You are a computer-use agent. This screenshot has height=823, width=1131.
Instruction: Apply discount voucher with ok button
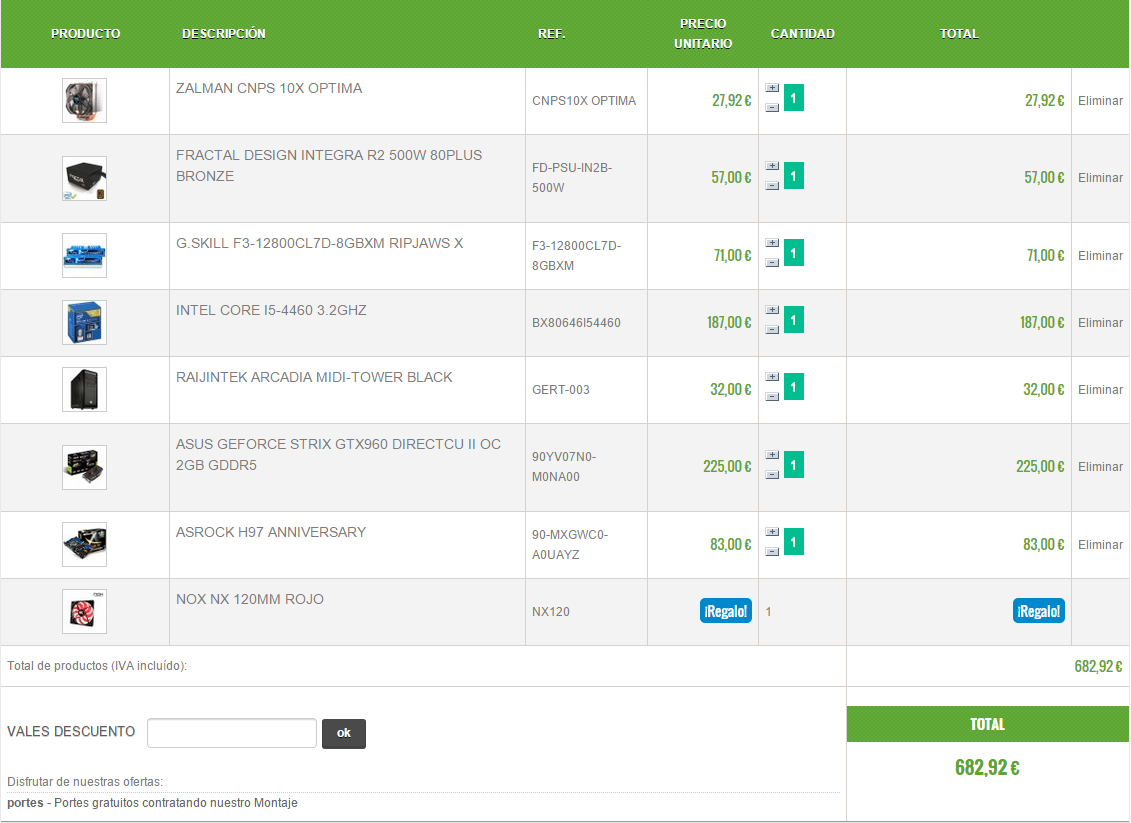(343, 734)
